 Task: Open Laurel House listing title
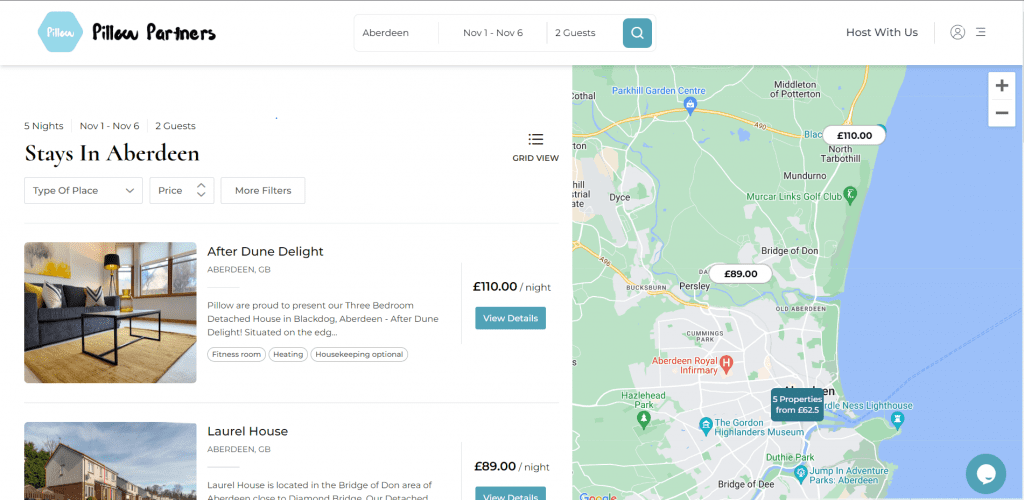248,431
